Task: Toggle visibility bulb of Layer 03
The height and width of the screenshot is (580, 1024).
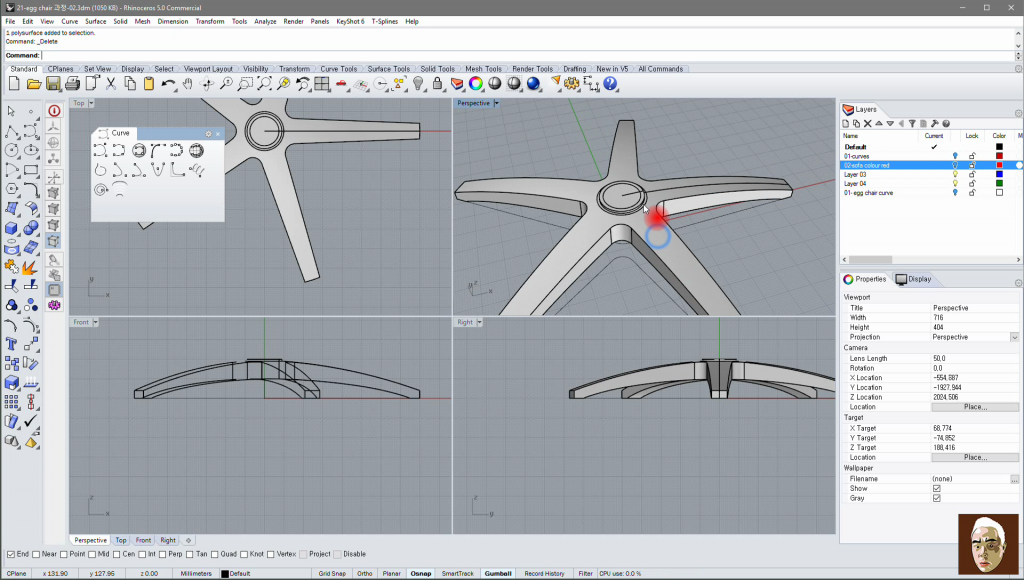Action: coord(955,174)
